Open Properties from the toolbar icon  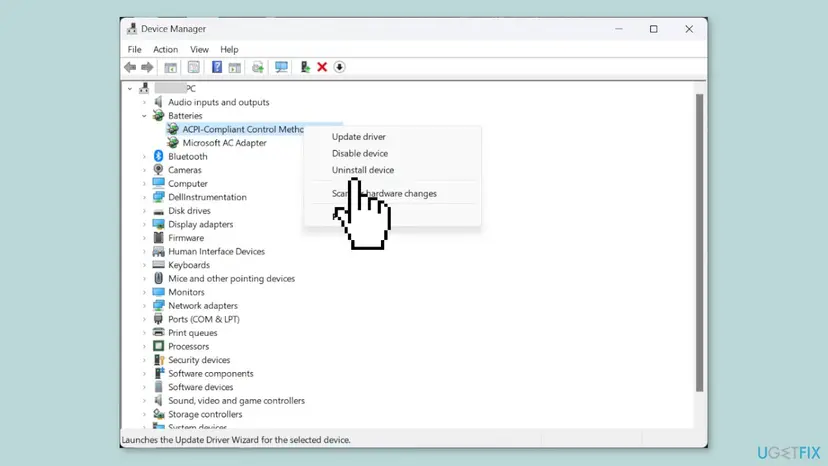pos(194,67)
